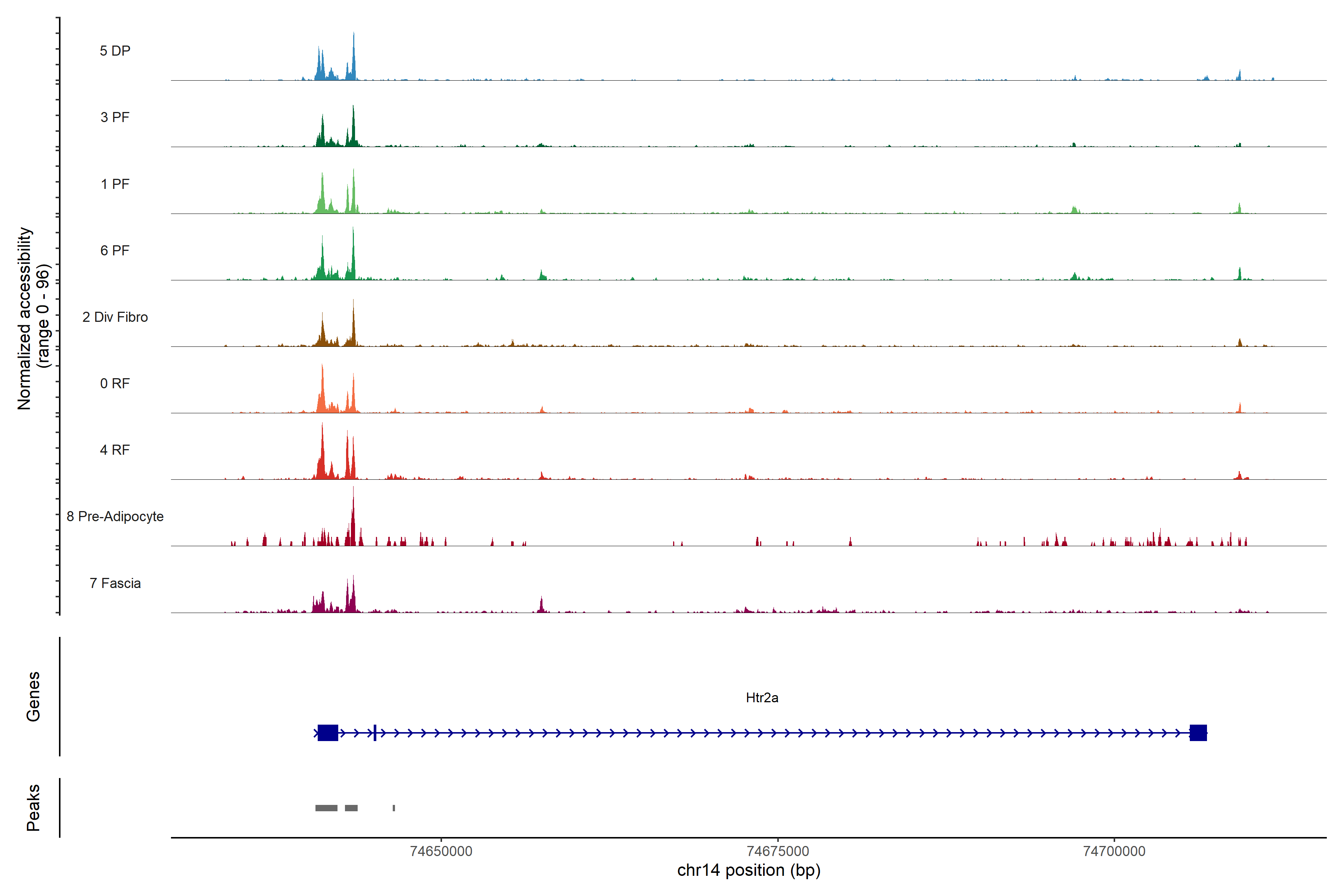Click the 74650000 axis tick label
This screenshot has width=1344, height=896.
click(x=441, y=851)
